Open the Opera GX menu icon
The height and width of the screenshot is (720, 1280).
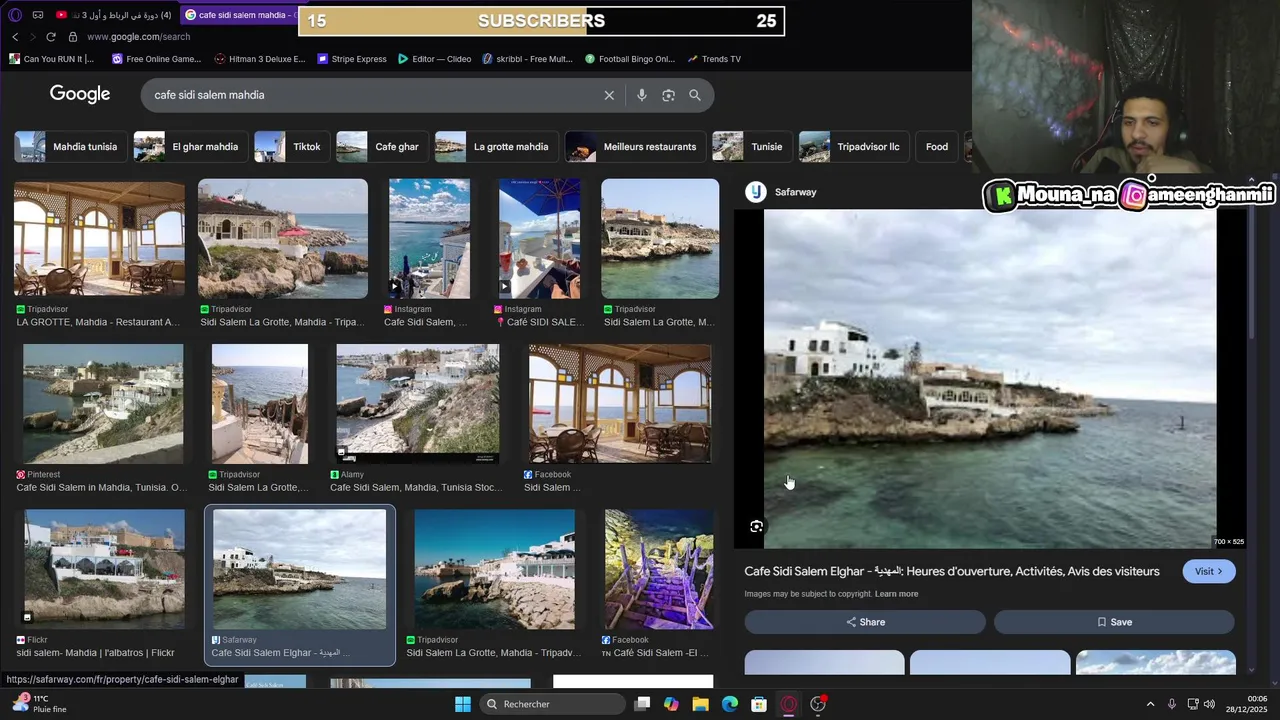14,15
